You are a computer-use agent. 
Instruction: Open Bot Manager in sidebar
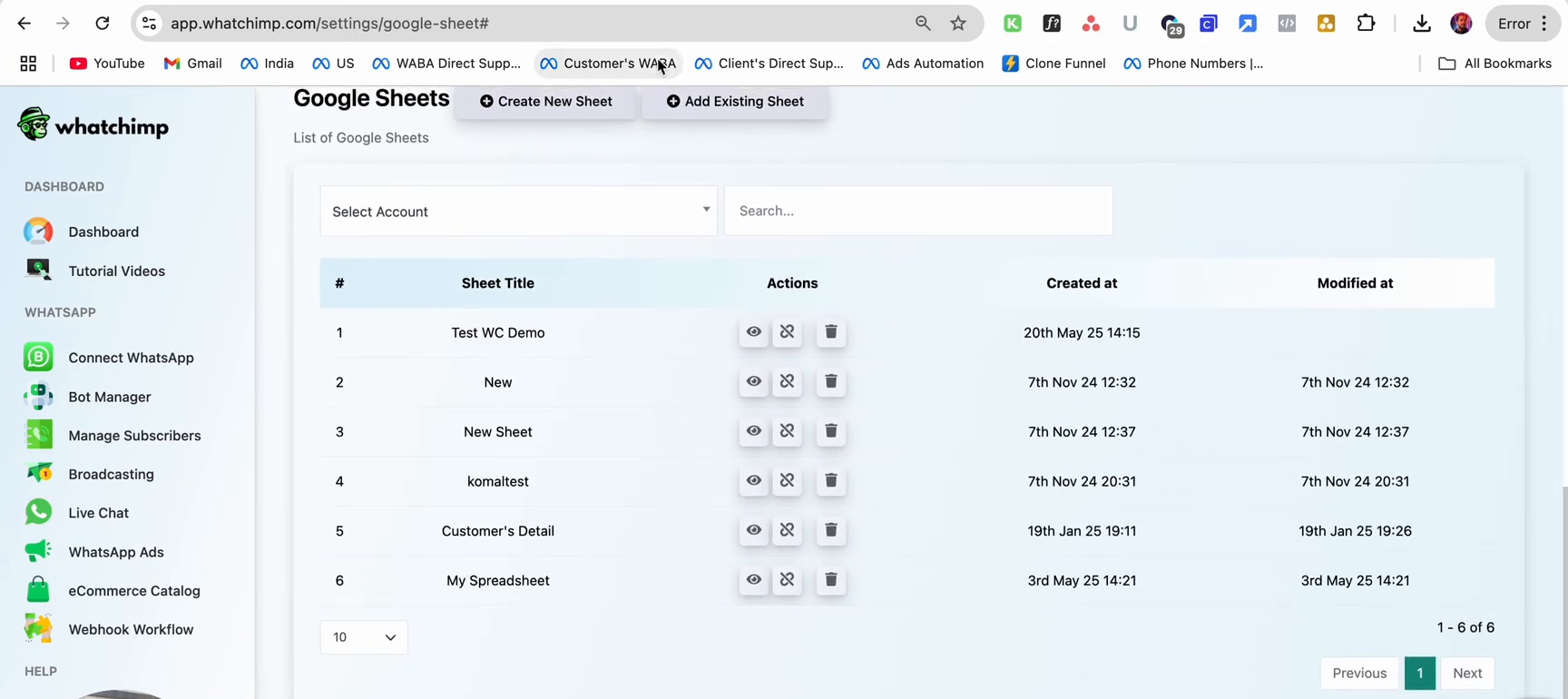point(87,397)
